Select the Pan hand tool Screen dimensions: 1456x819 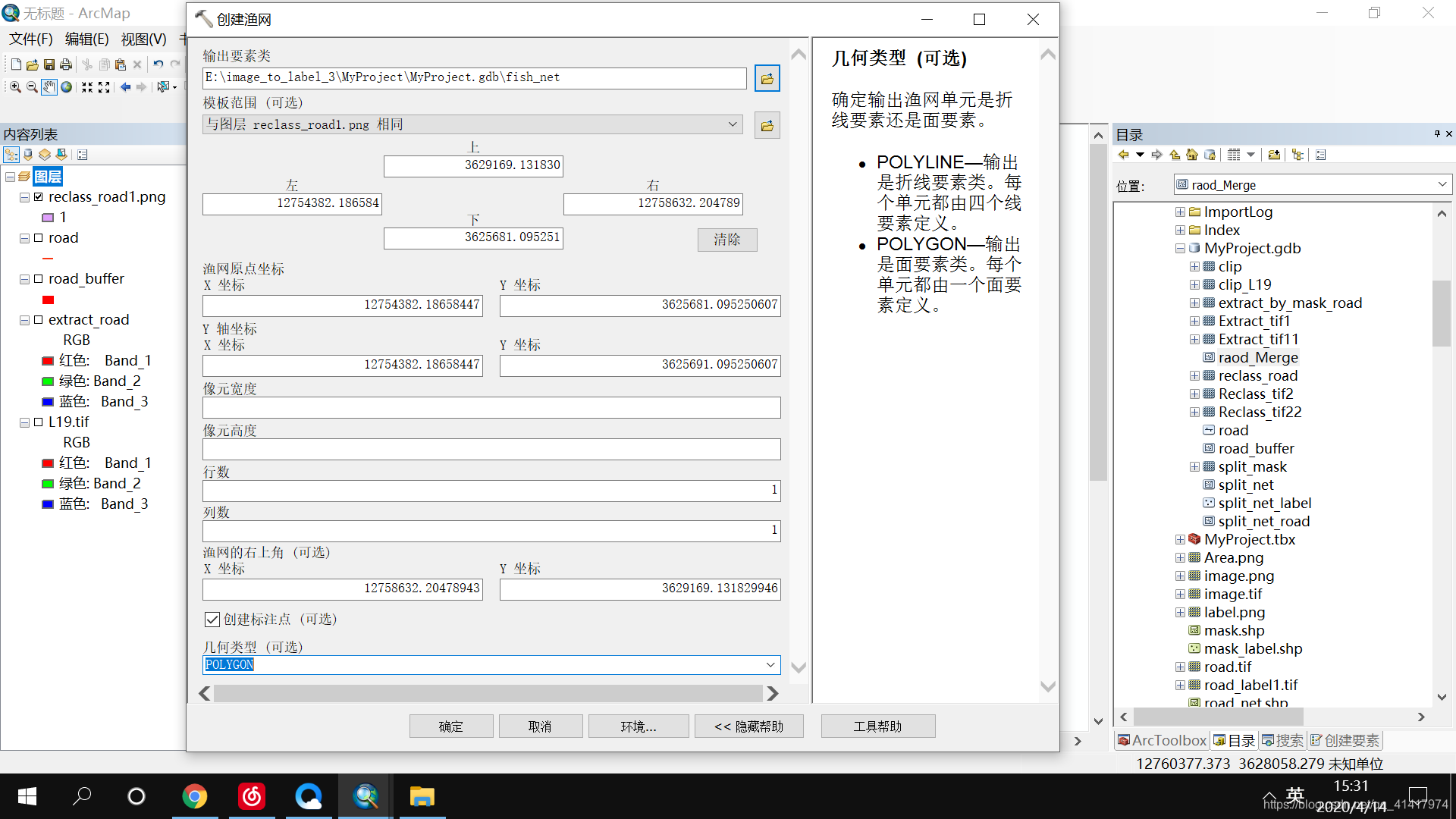[x=49, y=87]
